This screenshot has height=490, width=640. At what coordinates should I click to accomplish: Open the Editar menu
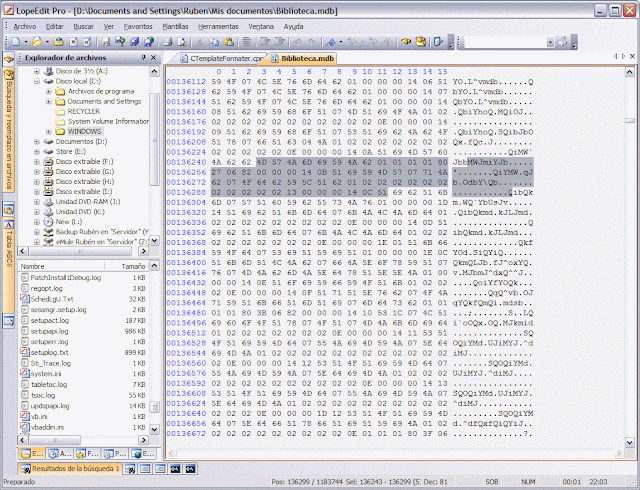[54, 27]
